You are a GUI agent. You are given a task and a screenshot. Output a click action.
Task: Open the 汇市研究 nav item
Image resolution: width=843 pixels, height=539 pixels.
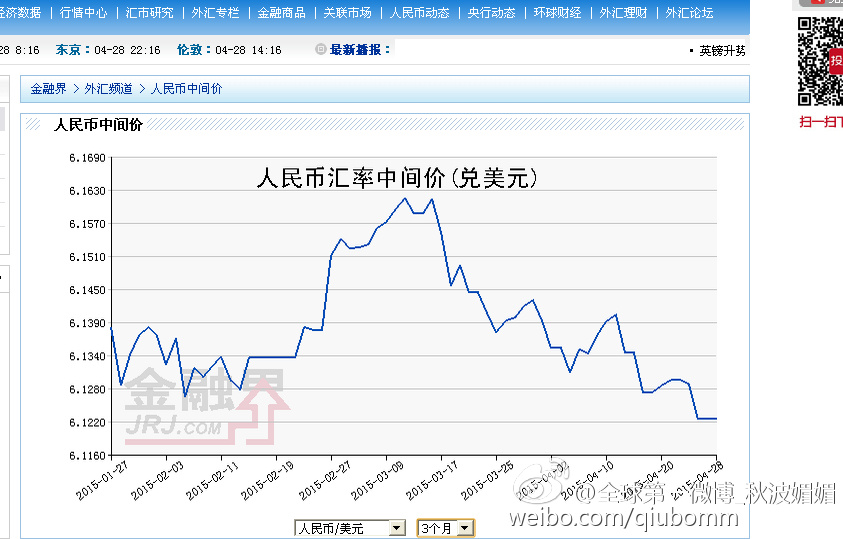(x=149, y=13)
